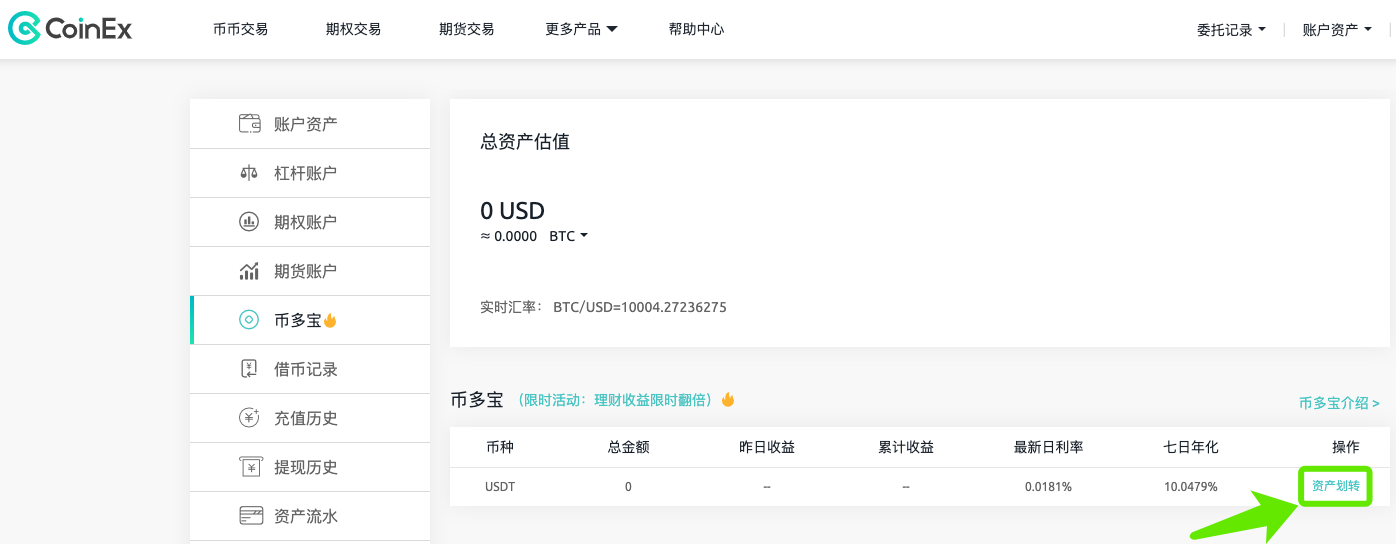Click the 总资产估值 heading
The height and width of the screenshot is (544, 1396).
525,142
